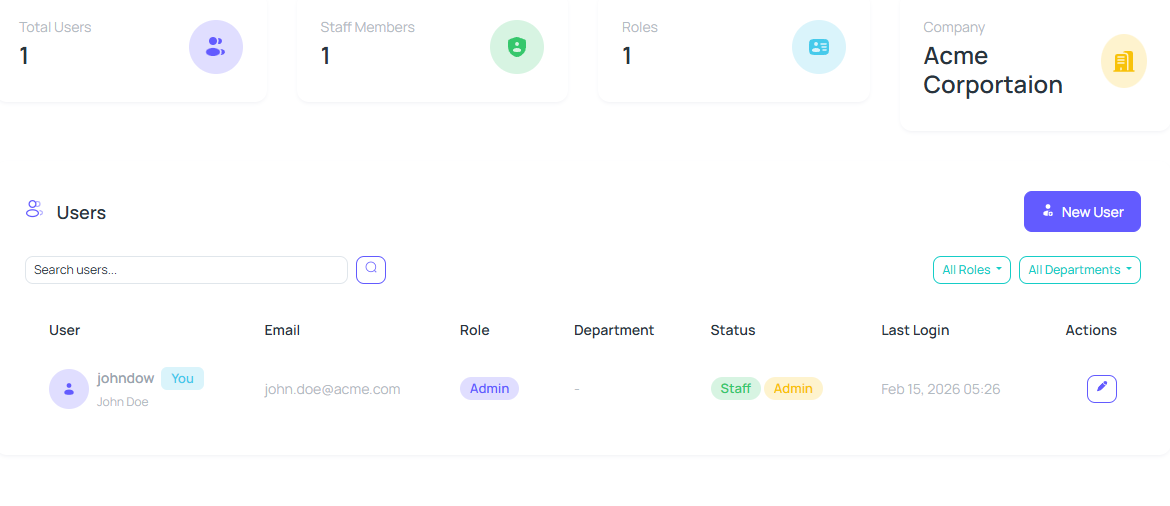Click johndow's user avatar icon
Viewport: 1170px width, 506px height.
69,389
